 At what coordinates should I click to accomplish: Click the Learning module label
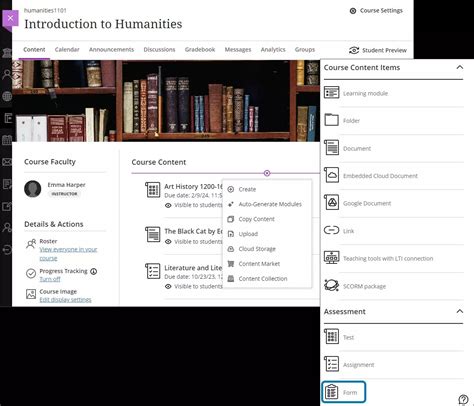coord(365,93)
